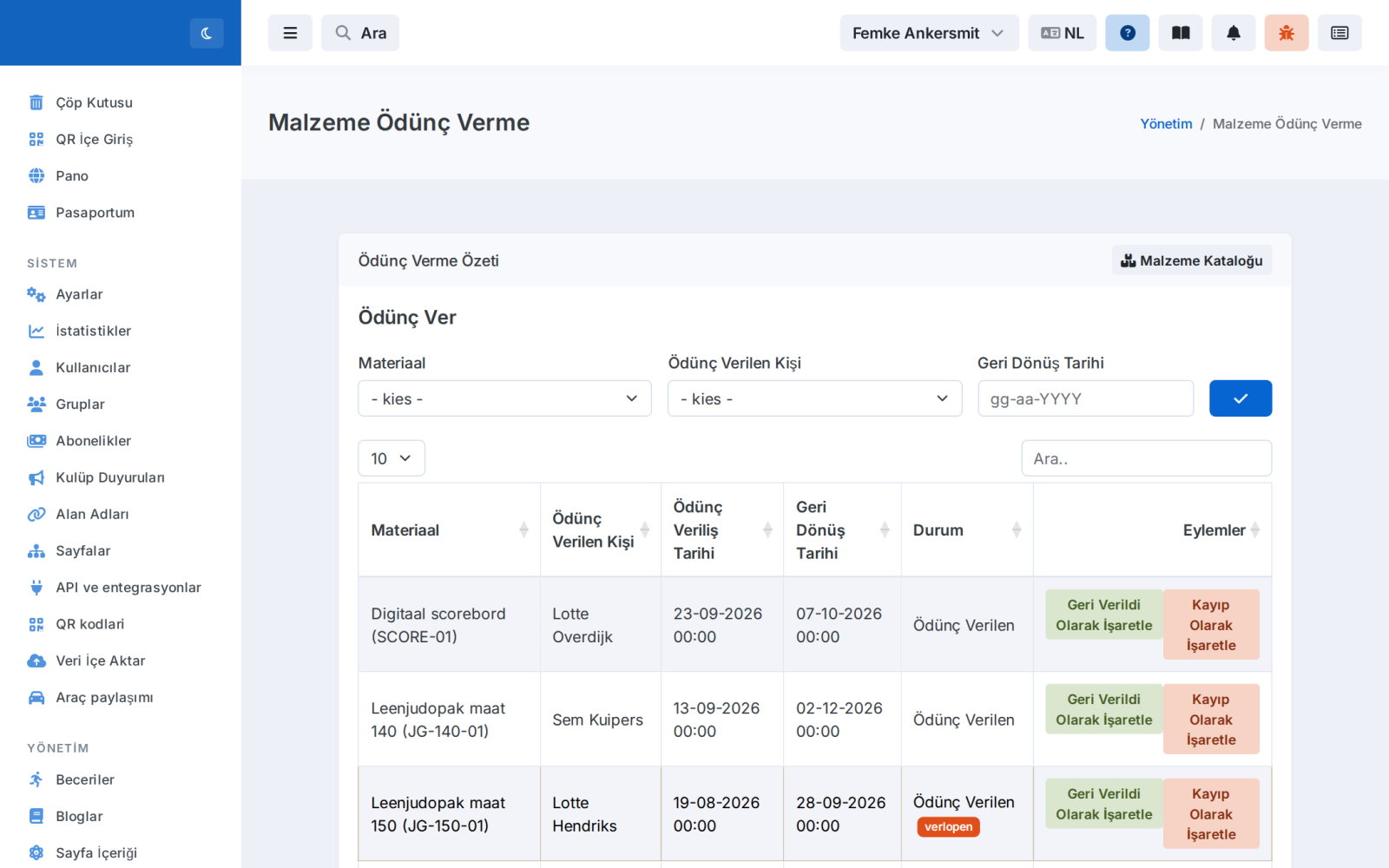Screen dimensions: 1389x868
Task: Expand the Materiaal select dropdown
Action: pos(504,398)
